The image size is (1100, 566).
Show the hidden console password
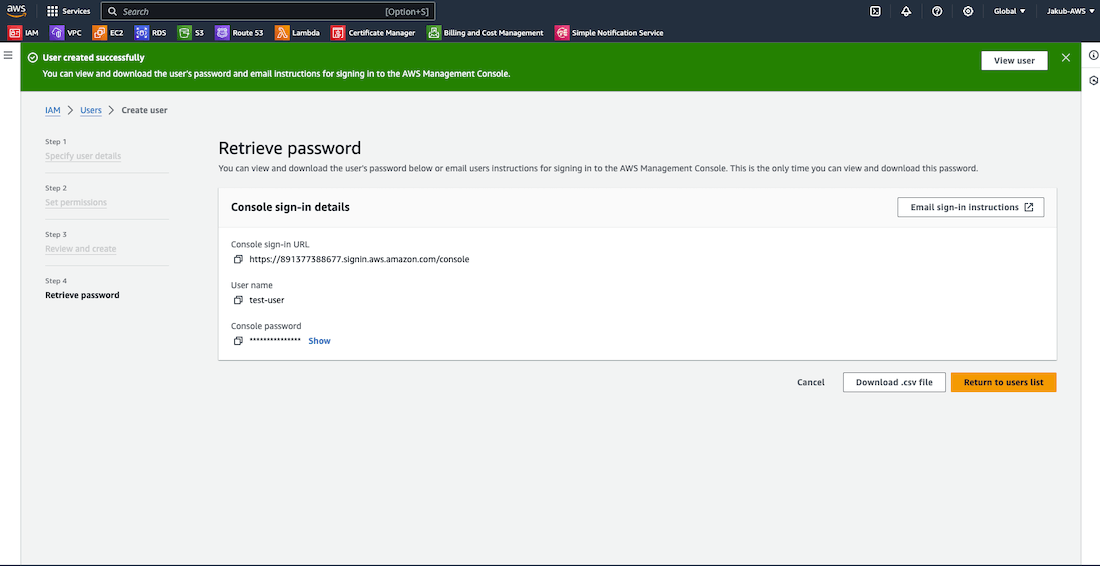[x=319, y=341]
